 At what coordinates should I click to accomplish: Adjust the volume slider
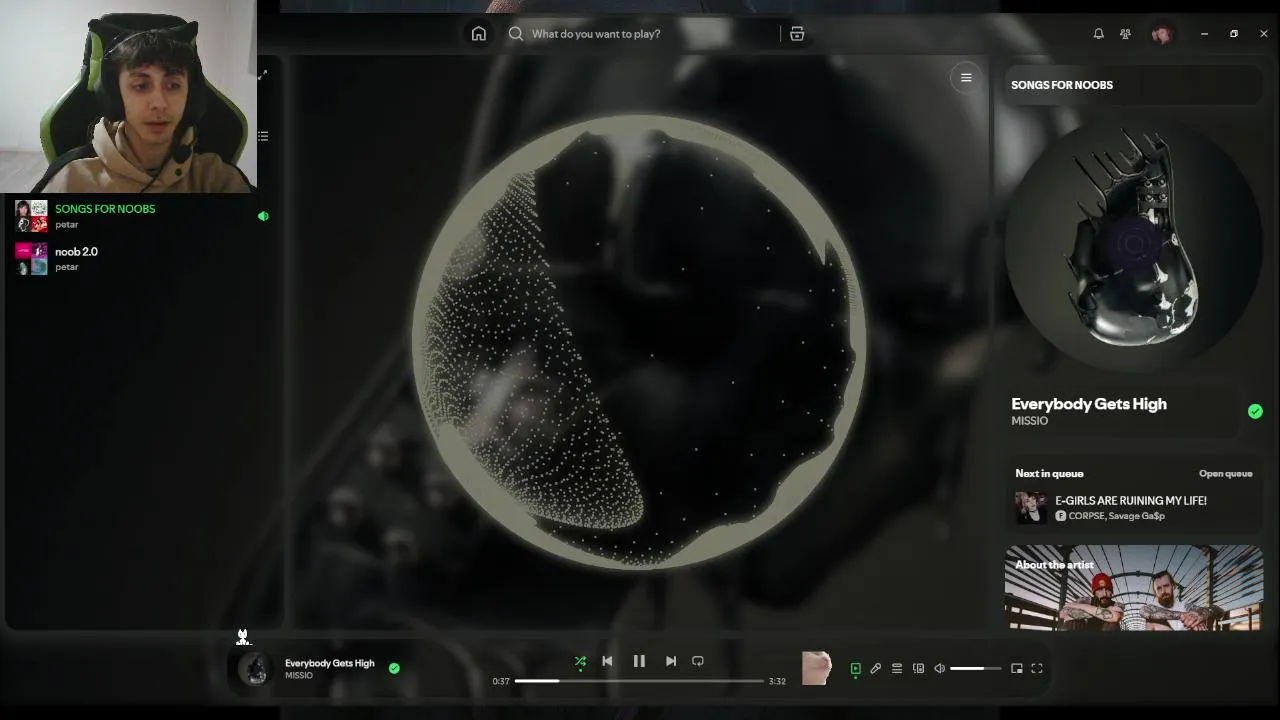point(975,669)
